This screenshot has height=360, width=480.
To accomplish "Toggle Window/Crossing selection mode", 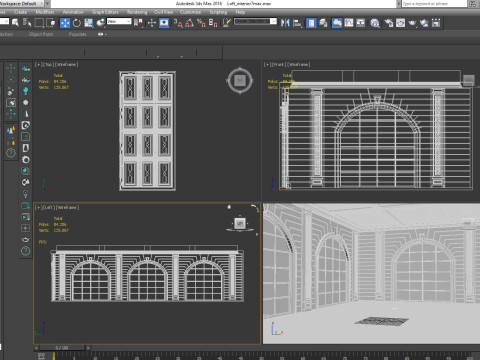I will pos(51,23).
